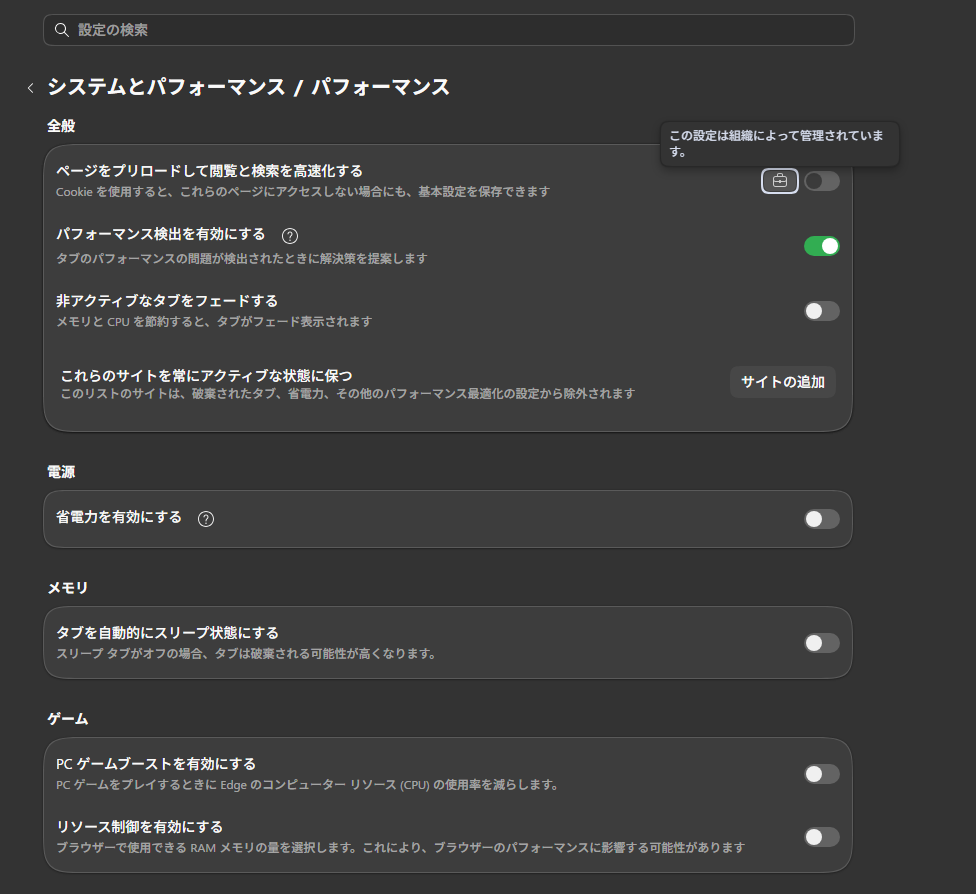
Task: Click the スリープ タブがオフの場合 description
Action: click(246, 654)
